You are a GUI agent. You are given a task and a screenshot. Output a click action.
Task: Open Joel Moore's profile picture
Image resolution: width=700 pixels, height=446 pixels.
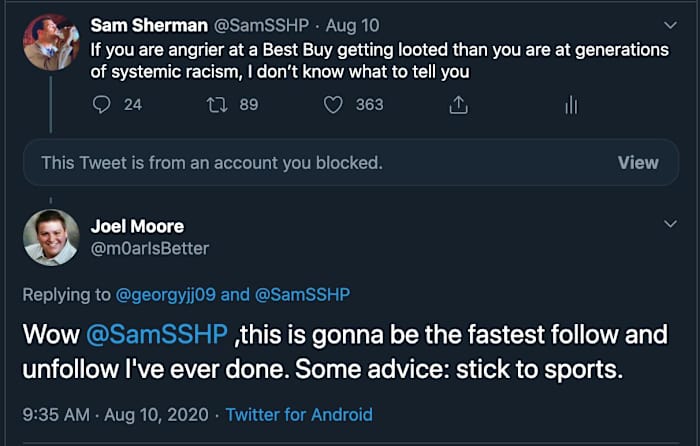pyautogui.click(x=51, y=238)
